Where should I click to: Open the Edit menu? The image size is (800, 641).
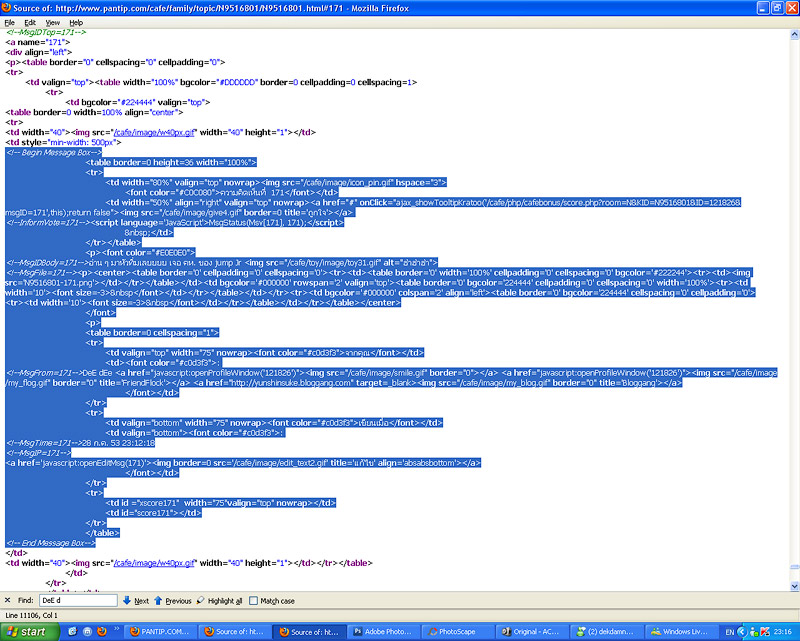point(30,22)
